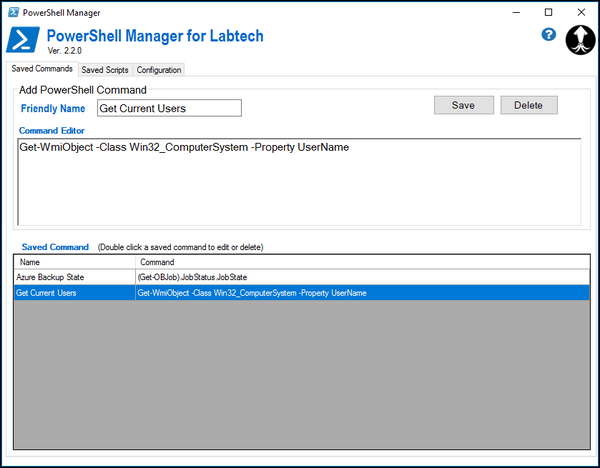Click the Friendly Name label
The height and width of the screenshot is (468, 600).
[53, 109]
